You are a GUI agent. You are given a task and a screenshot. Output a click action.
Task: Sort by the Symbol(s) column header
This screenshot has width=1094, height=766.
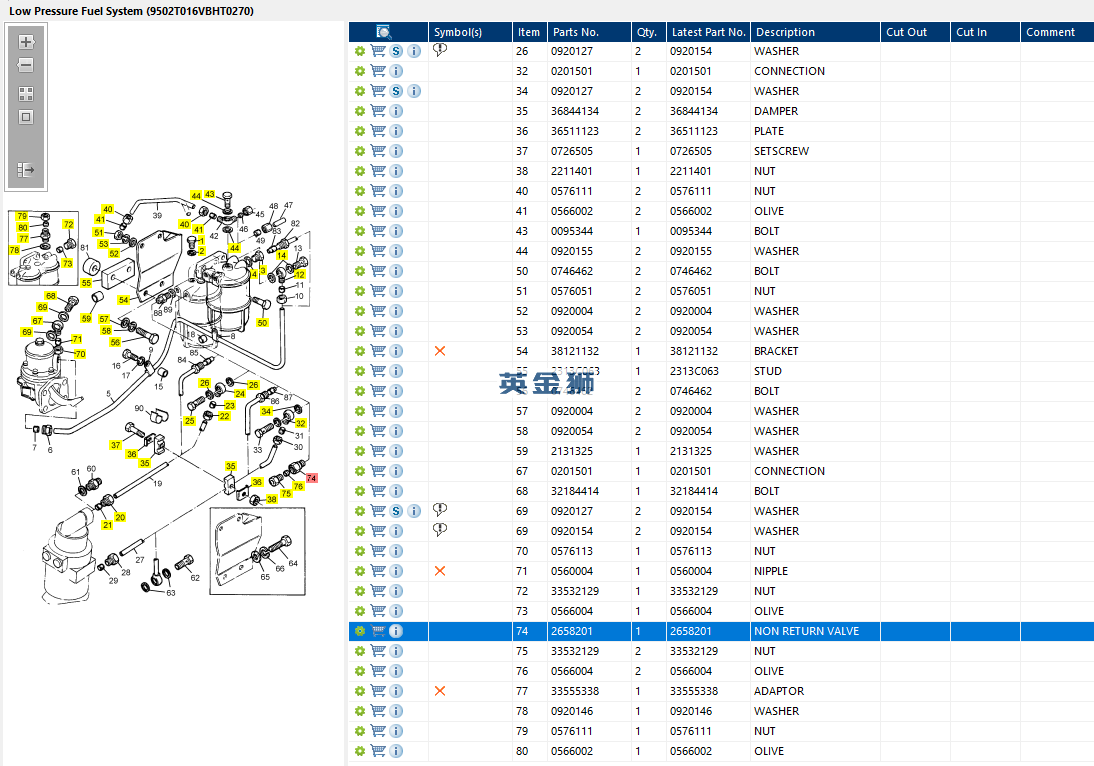tap(470, 32)
